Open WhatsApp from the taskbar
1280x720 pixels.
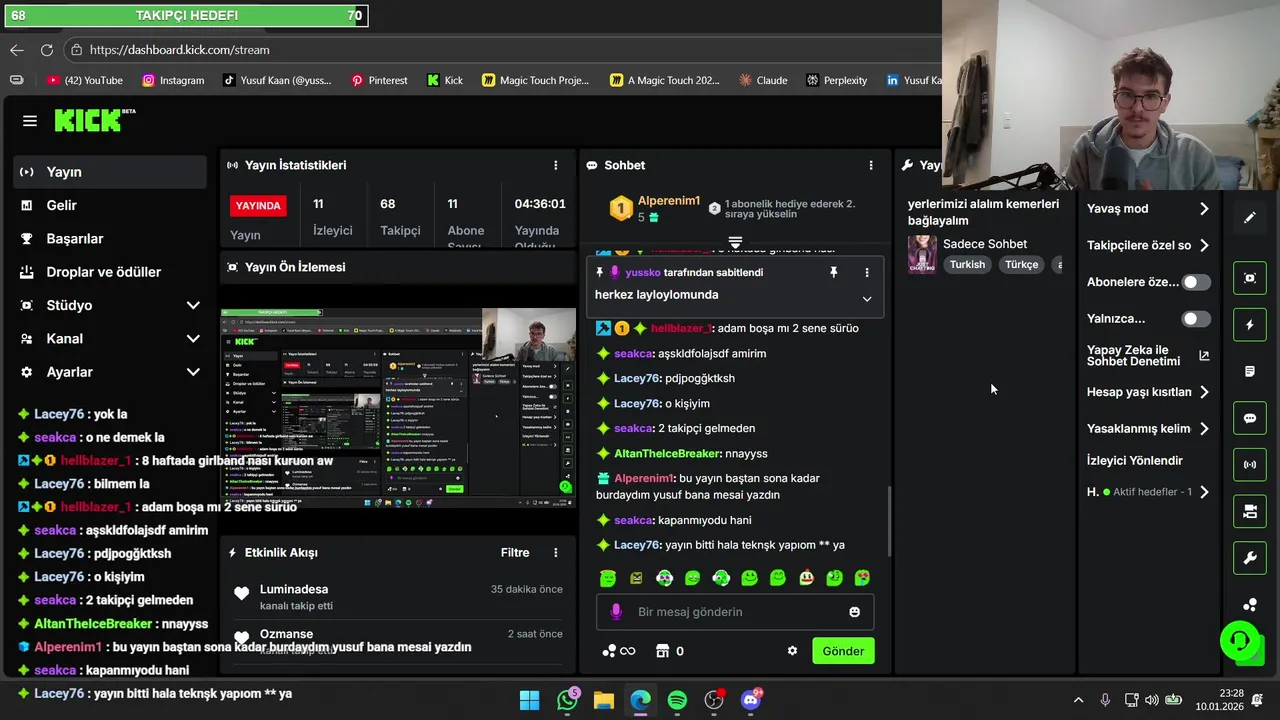click(567, 700)
